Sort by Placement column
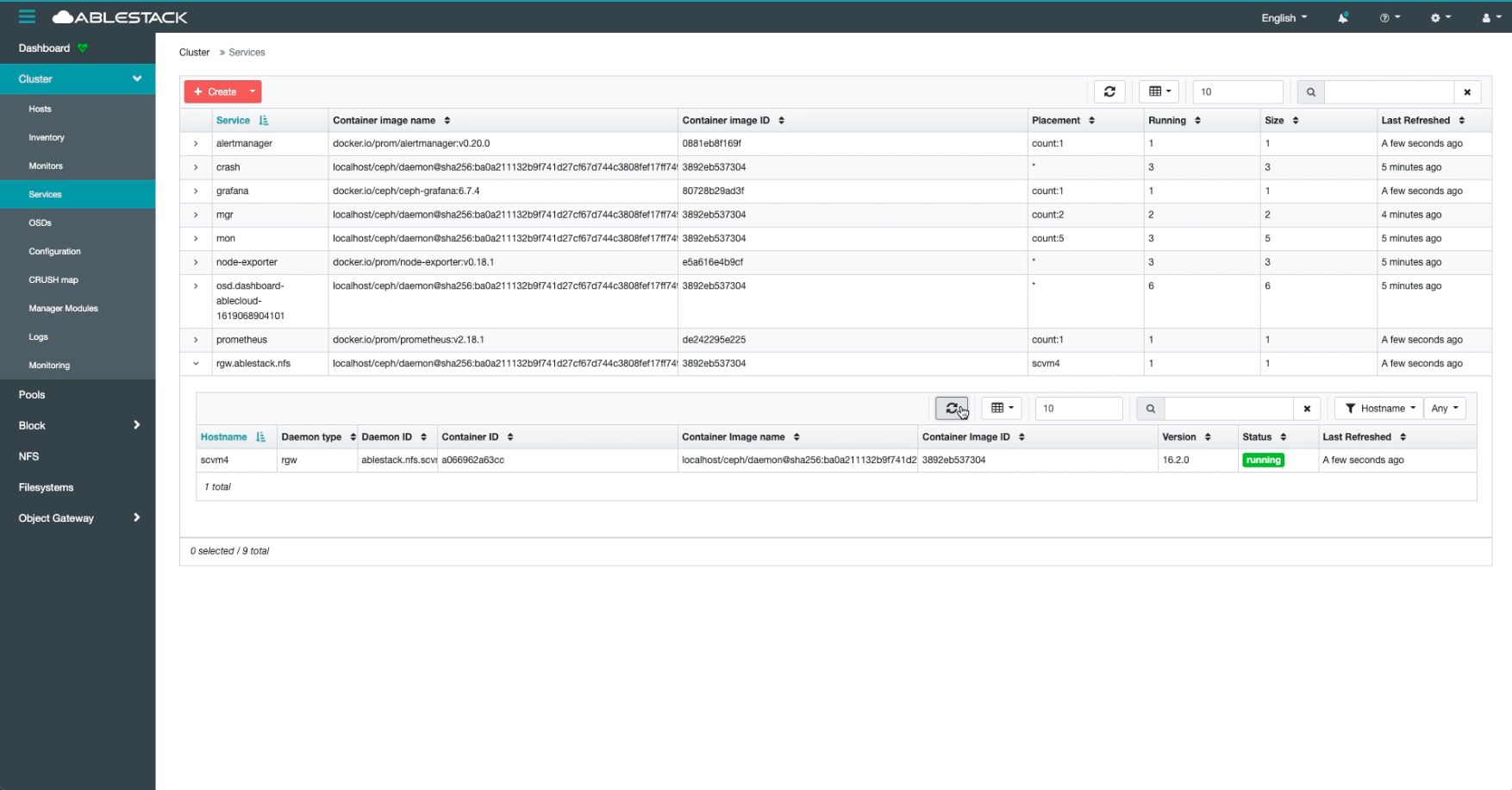Image resolution: width=1512 pixels, height=790 pixels. pos(1091,121)
